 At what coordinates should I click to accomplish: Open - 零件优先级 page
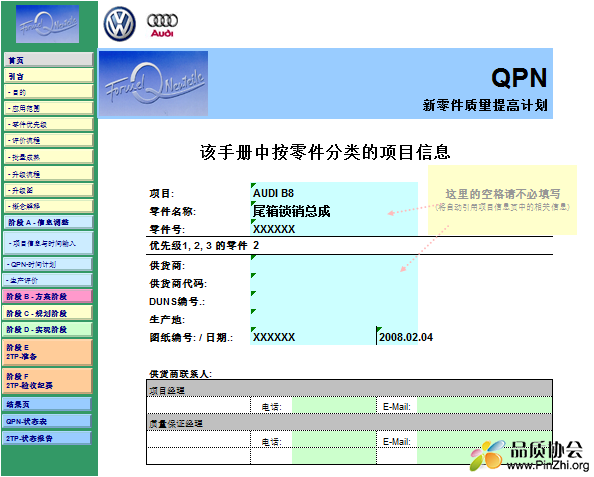(x=48, y=124)
